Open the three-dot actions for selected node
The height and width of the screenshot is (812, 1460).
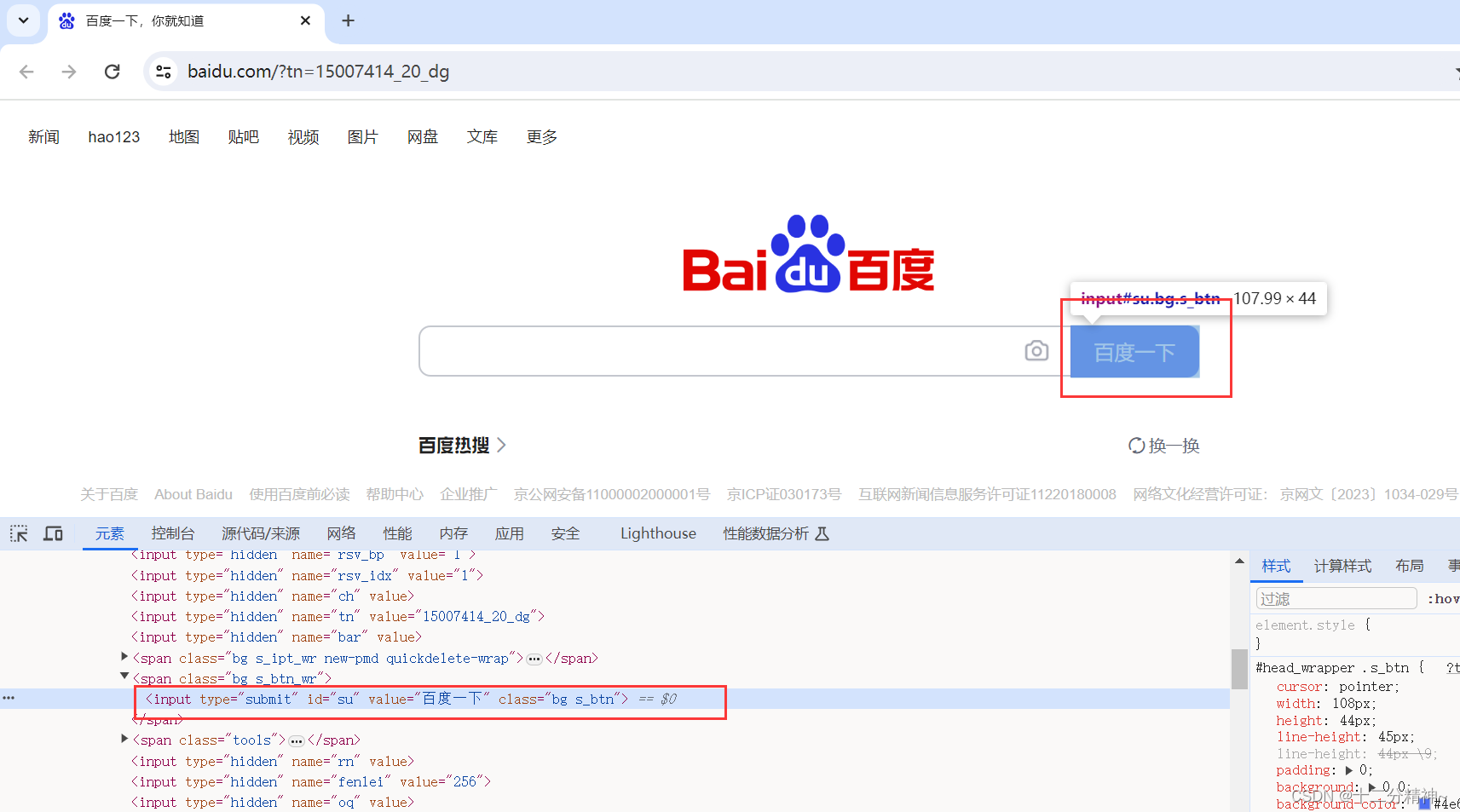[x=9, y=698]
